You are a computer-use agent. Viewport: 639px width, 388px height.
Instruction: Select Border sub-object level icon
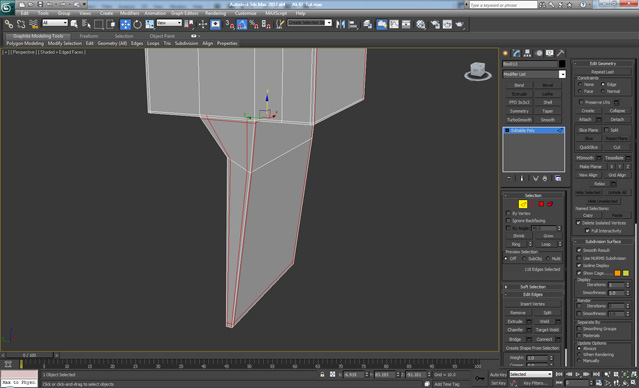coord(532,204)
